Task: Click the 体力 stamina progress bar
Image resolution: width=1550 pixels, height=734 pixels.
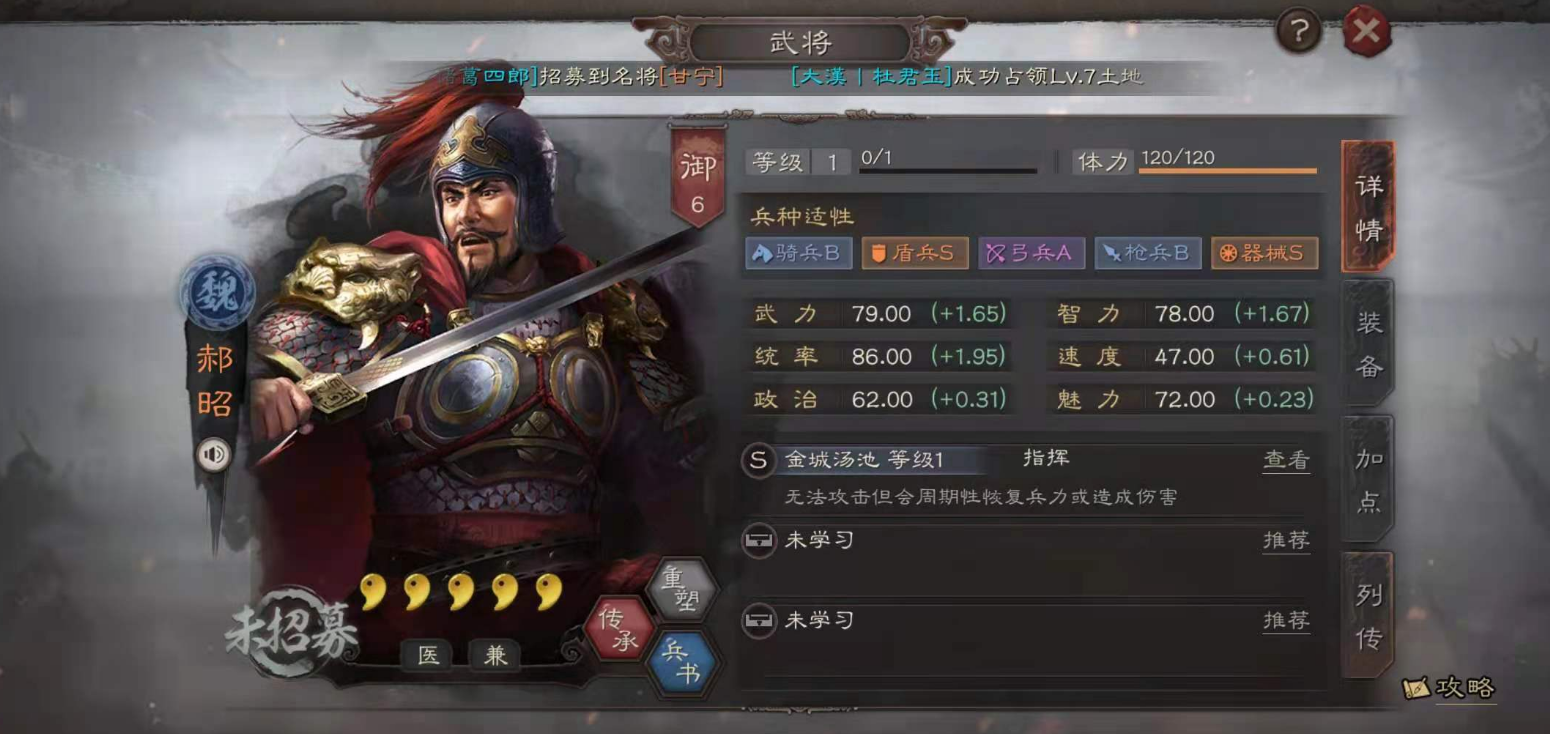Action: point(1228,171)
